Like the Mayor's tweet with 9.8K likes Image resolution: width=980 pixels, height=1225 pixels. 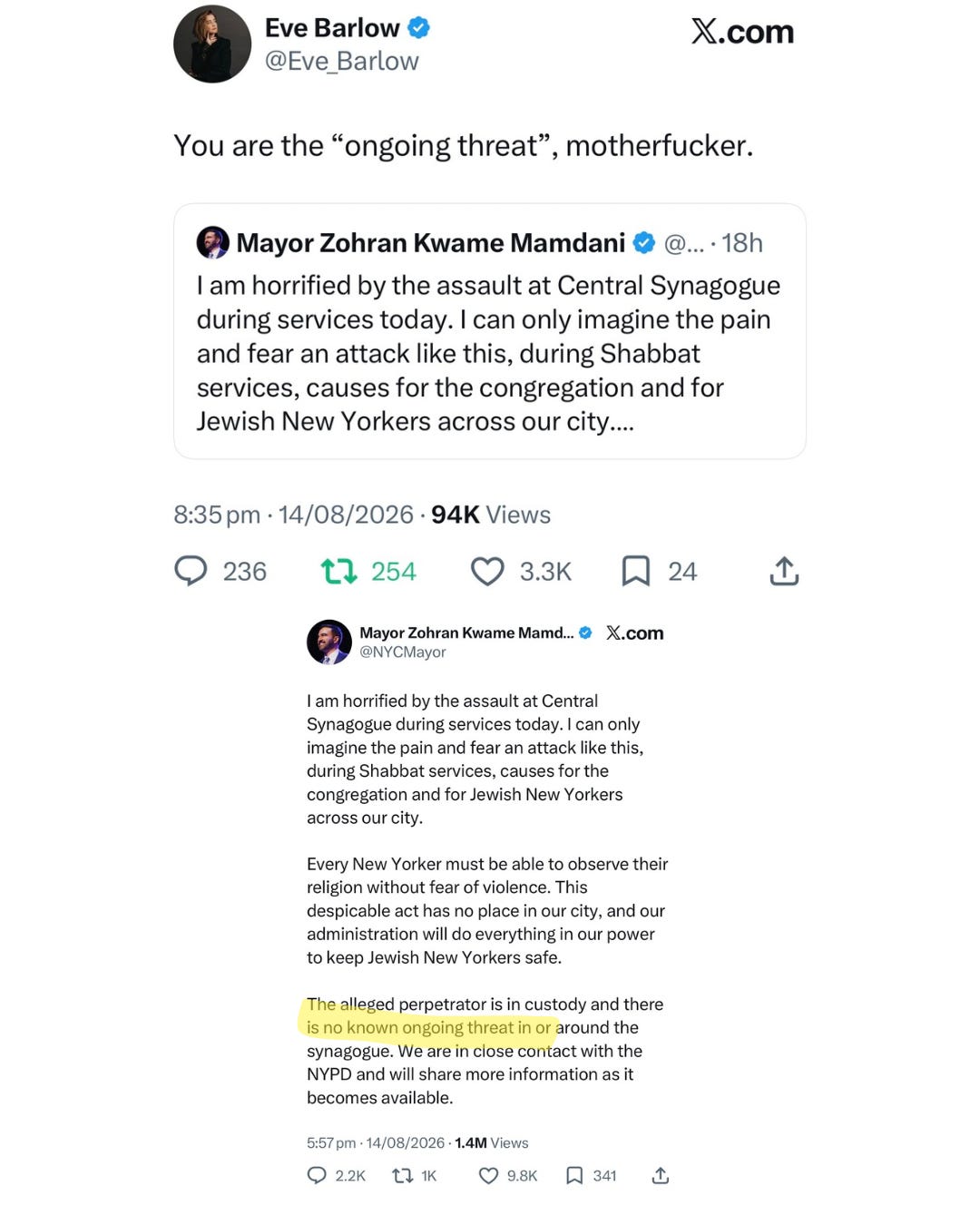488,1175
